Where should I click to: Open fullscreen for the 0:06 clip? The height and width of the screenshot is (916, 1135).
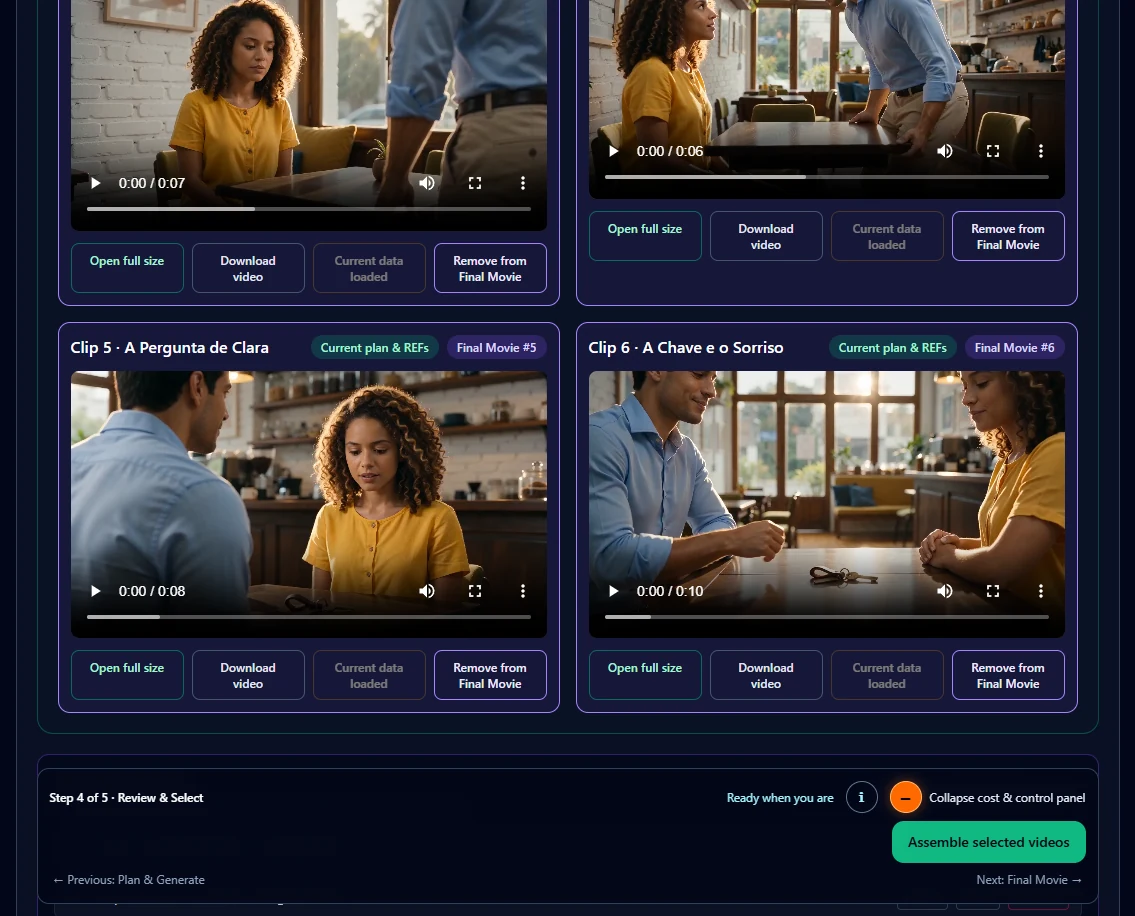(993, 151)
